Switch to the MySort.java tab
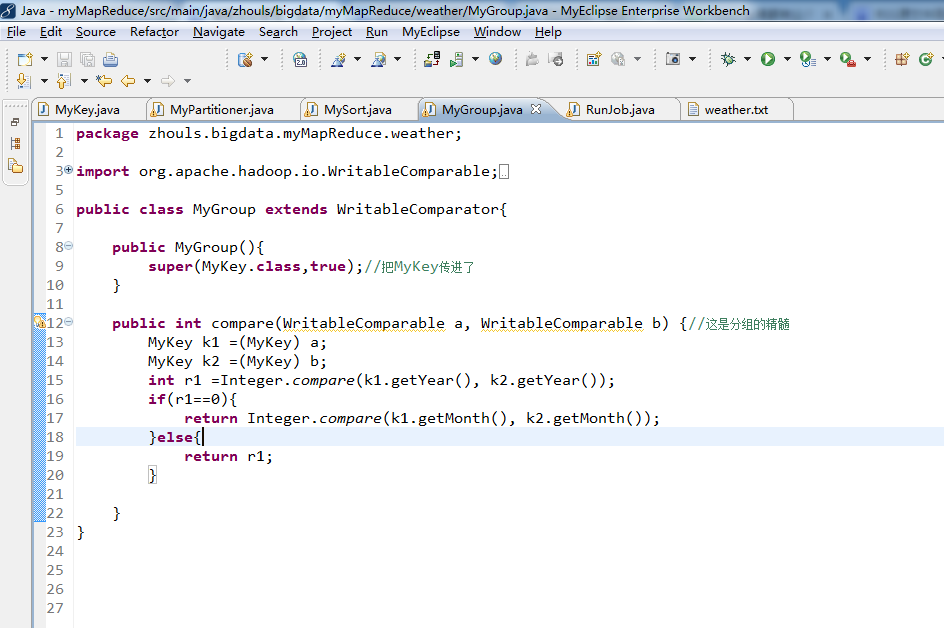944x628 pixels. coord(358,110)
